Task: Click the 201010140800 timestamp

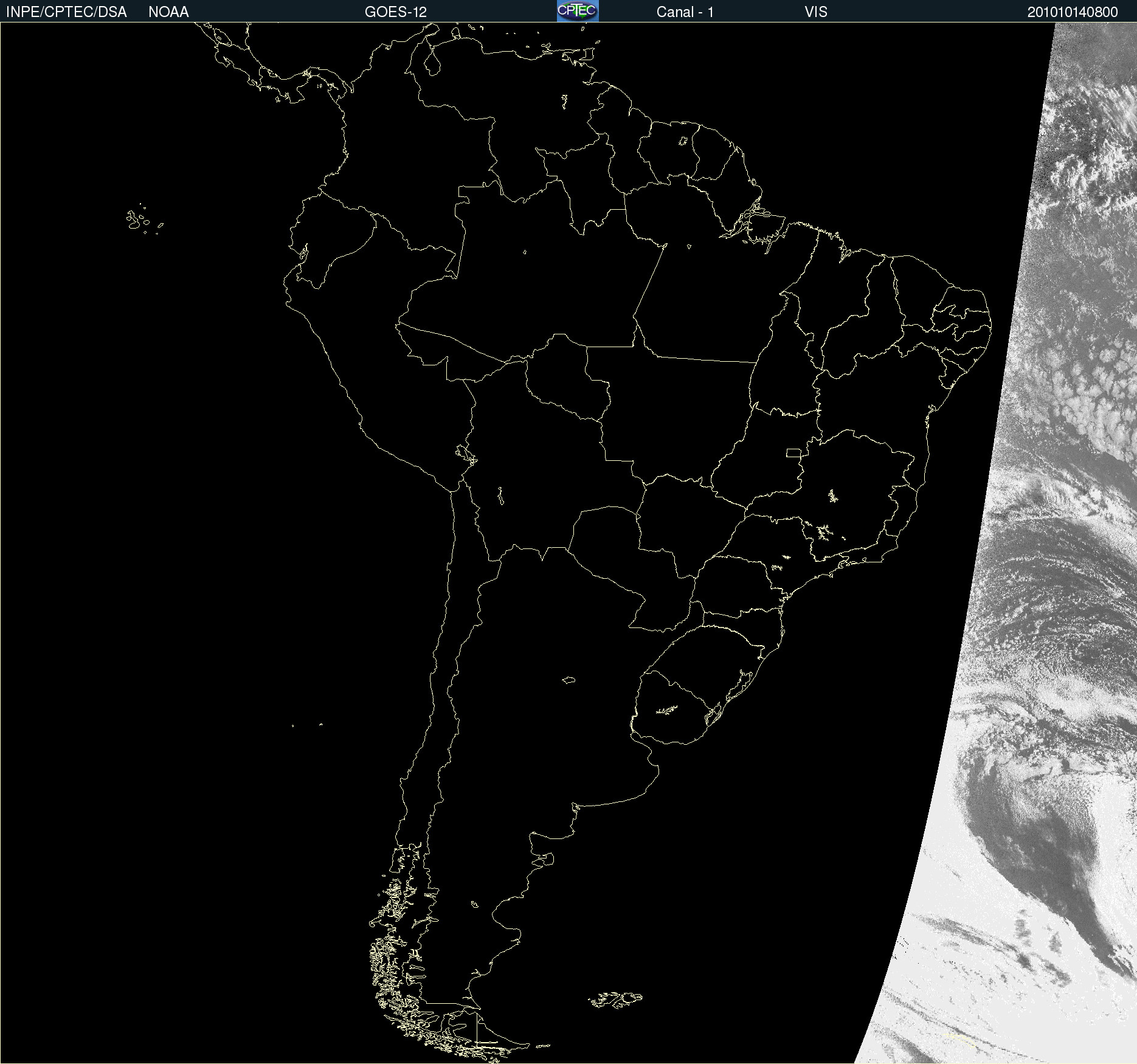Action: tap(1073, 12)
